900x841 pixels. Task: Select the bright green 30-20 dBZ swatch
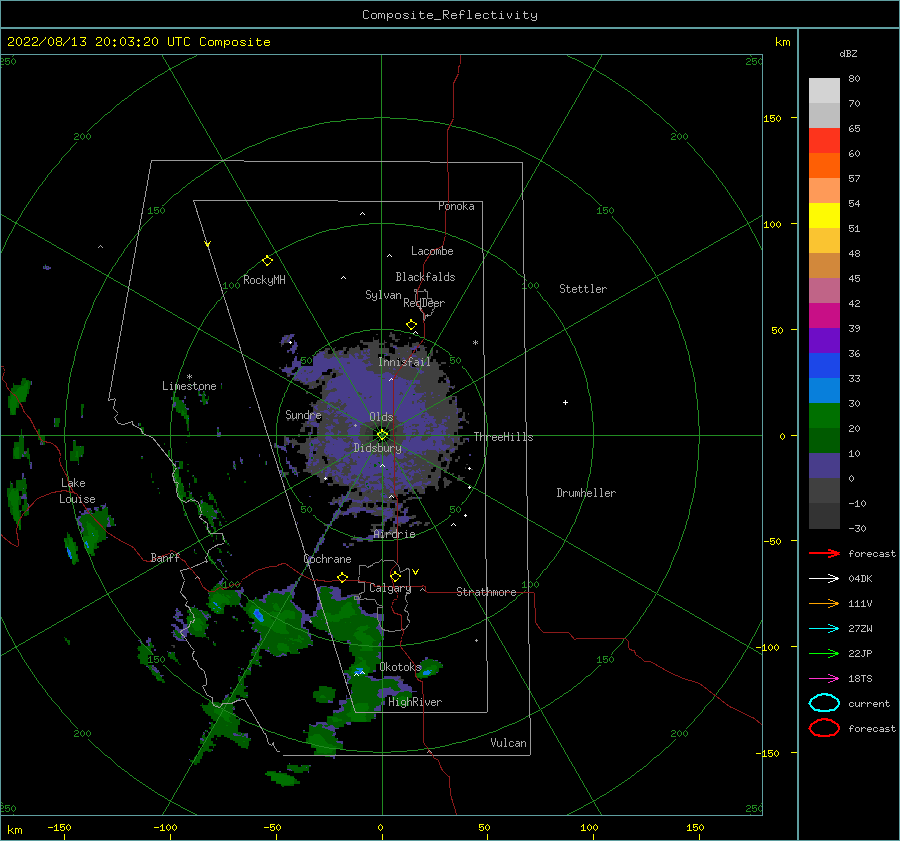pyautogui.click(x=824, y=416)
